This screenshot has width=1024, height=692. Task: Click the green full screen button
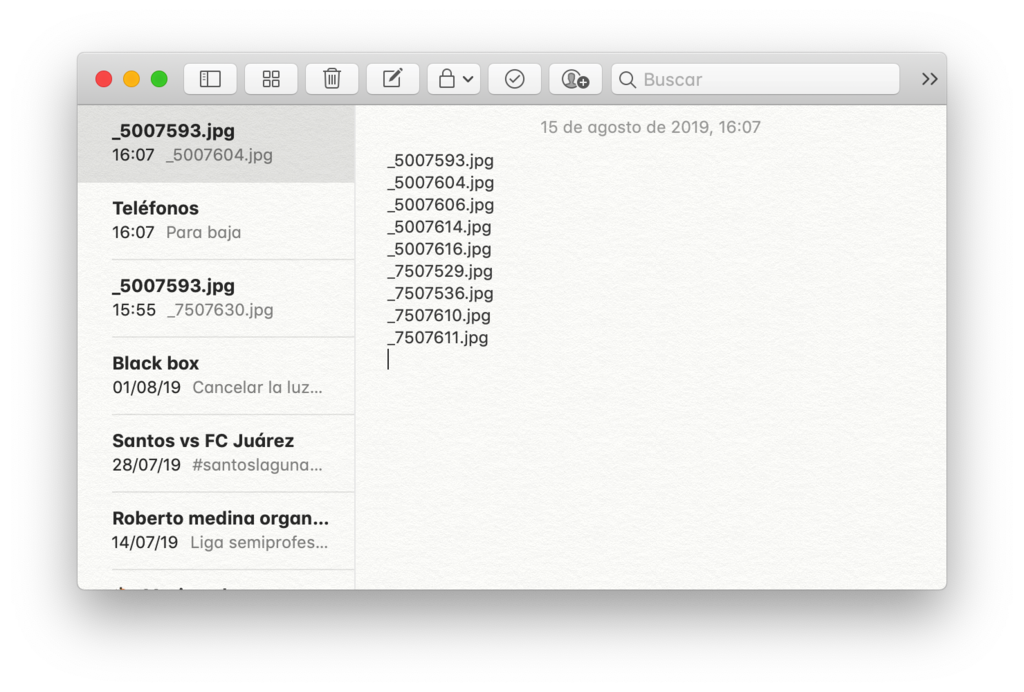click(x=159, y=79)
